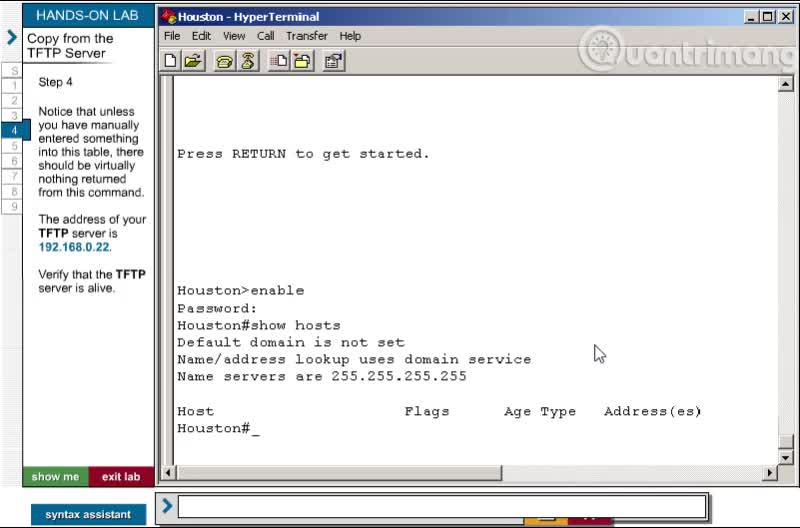This screenshot has height=528, width=800.
Task: Open the syntax assistant
Action: (88, 514)
